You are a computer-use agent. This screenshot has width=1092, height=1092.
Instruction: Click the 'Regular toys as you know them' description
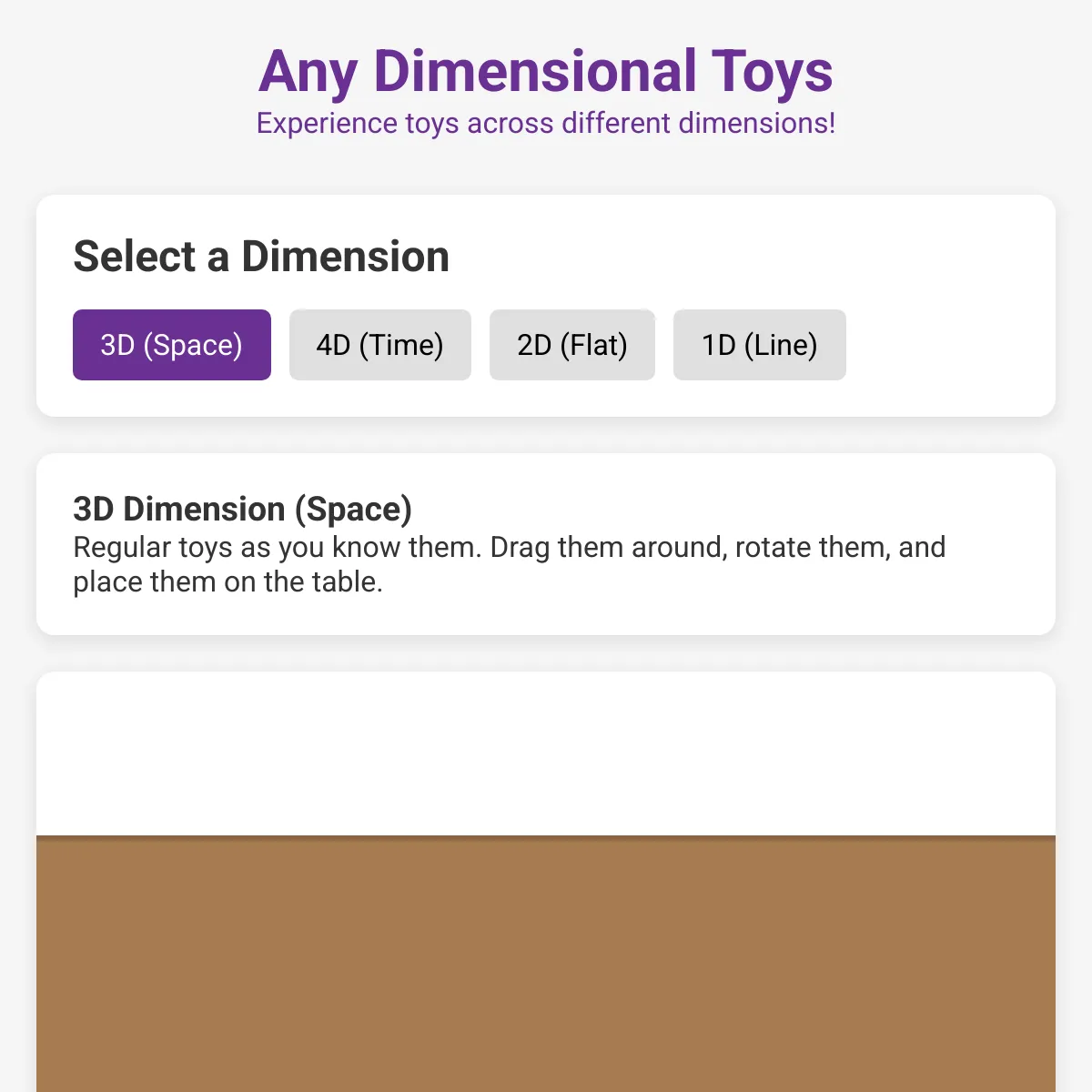pos(510,564)
